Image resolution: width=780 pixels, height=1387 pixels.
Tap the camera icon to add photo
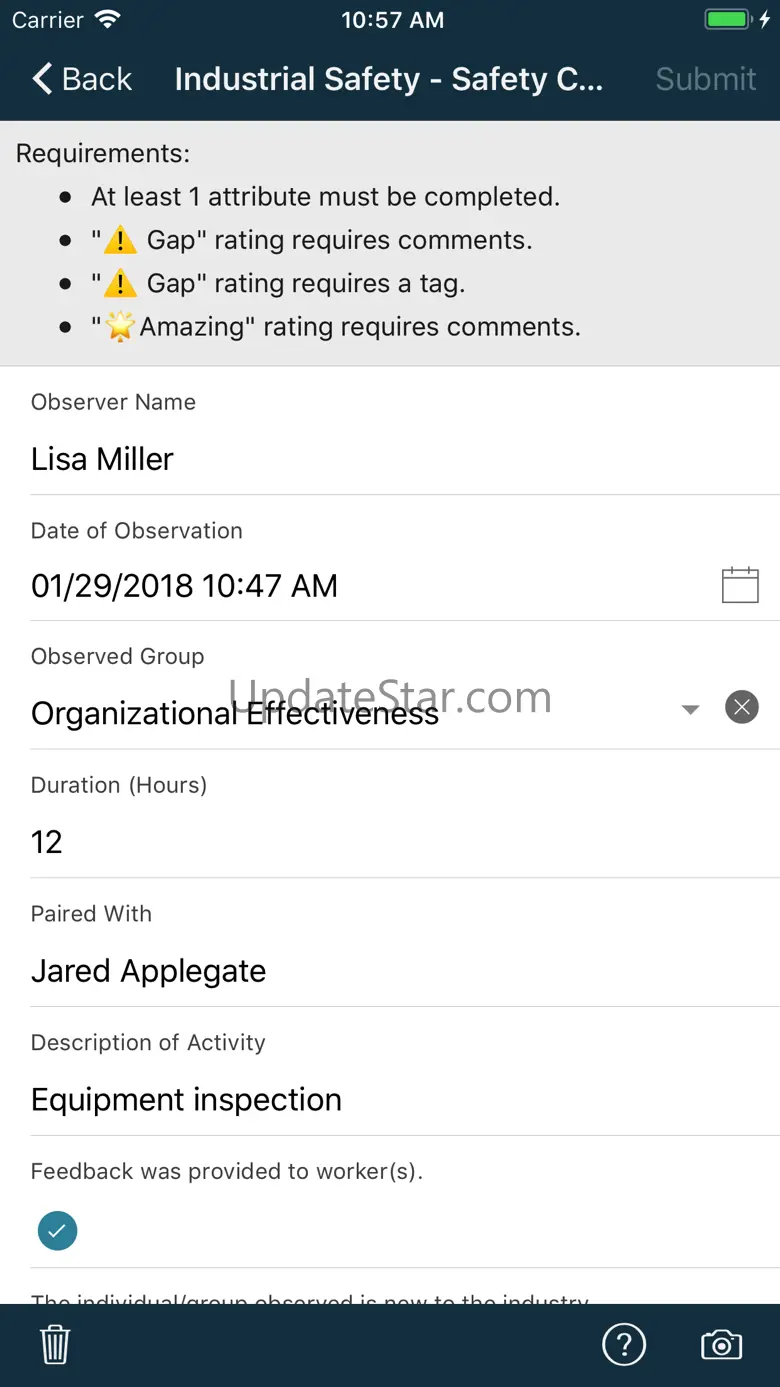721,1345
